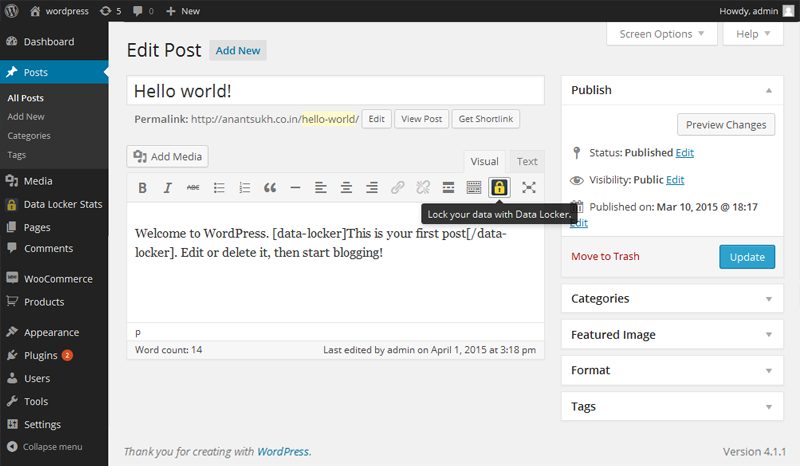The height and width of the screenshot is (466, 800).
Task: Open the Tags submenu in sidebar
Action: coord(17,155)
